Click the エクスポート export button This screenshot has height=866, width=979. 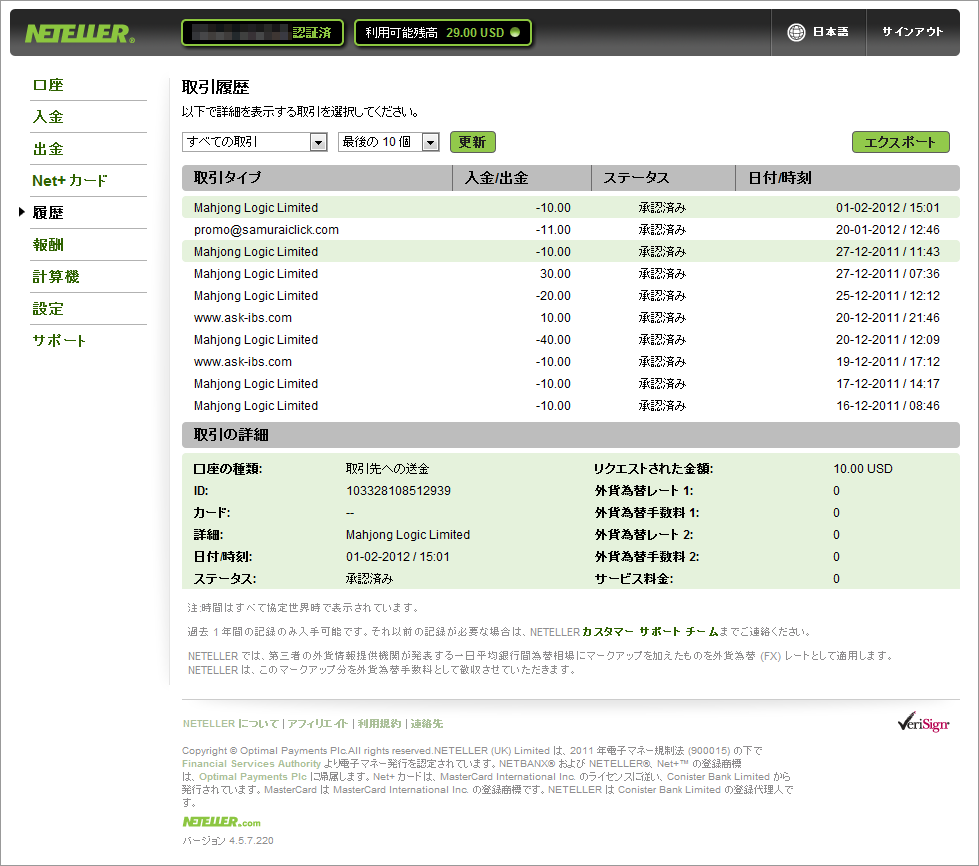(x=900, y=142)
